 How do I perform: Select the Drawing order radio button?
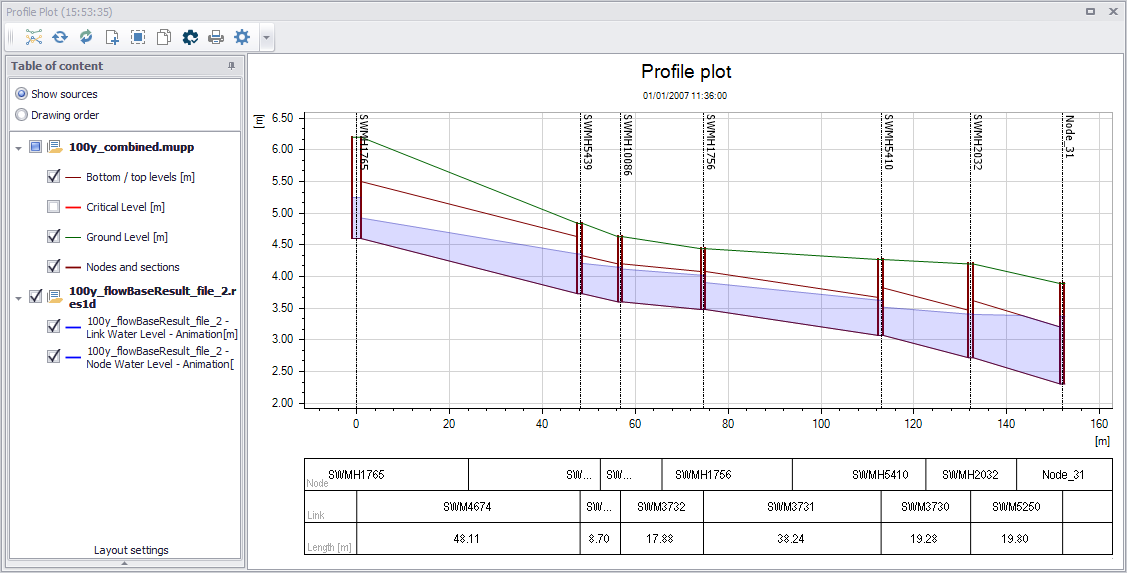pyautogui.click(x=22, y=115)
